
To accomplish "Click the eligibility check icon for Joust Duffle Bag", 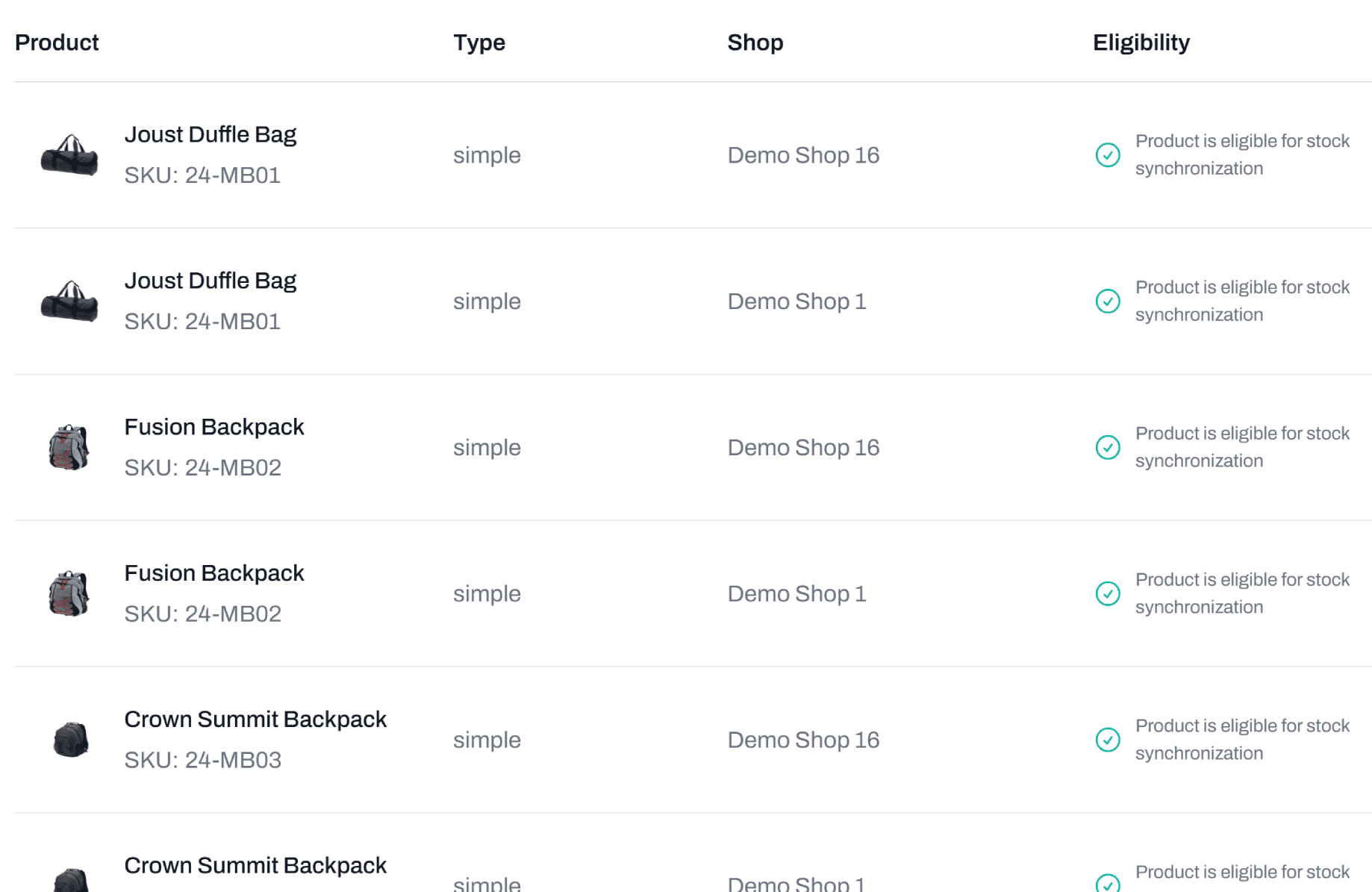I will [1108, 155].
